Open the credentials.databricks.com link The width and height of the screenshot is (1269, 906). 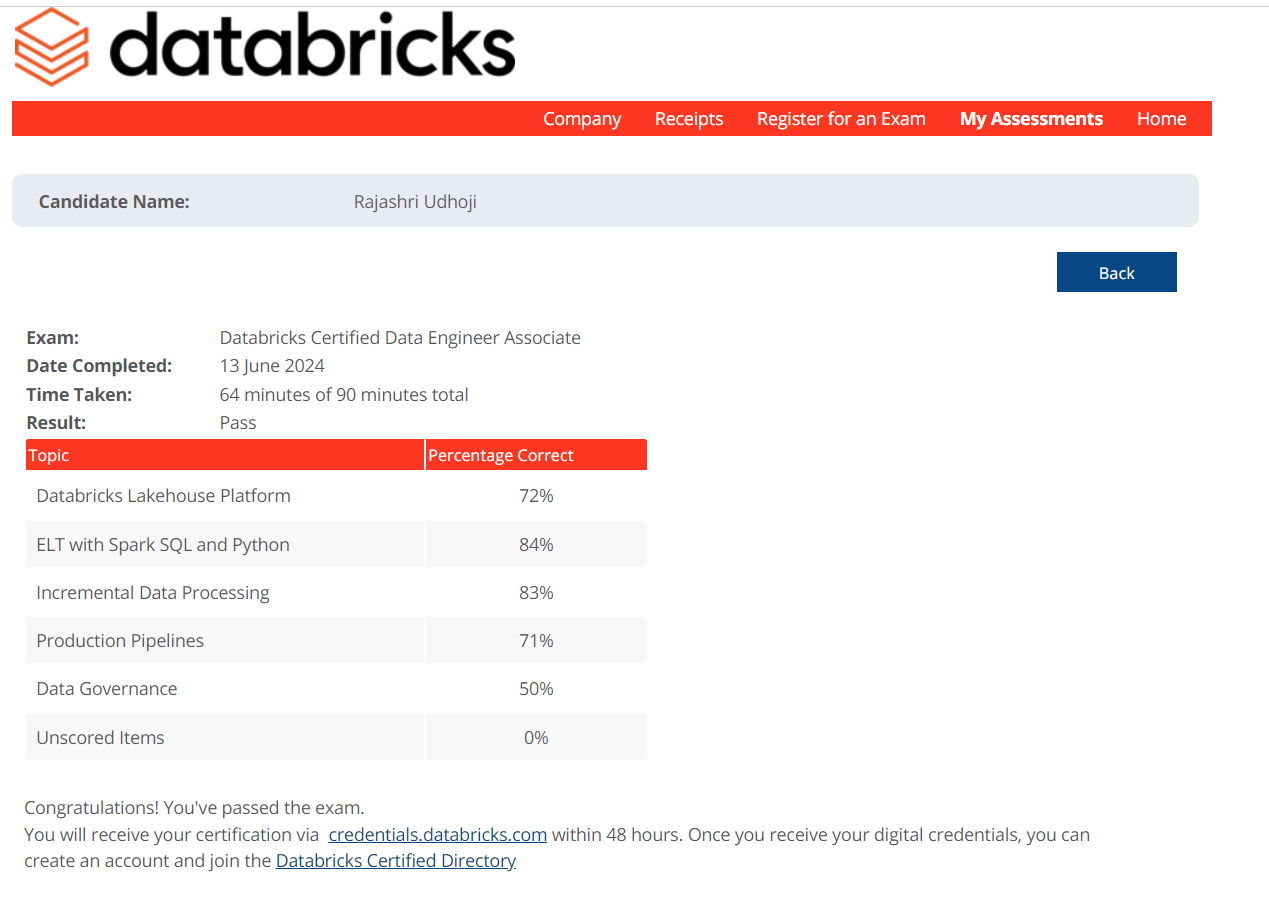tap(437, 834)
